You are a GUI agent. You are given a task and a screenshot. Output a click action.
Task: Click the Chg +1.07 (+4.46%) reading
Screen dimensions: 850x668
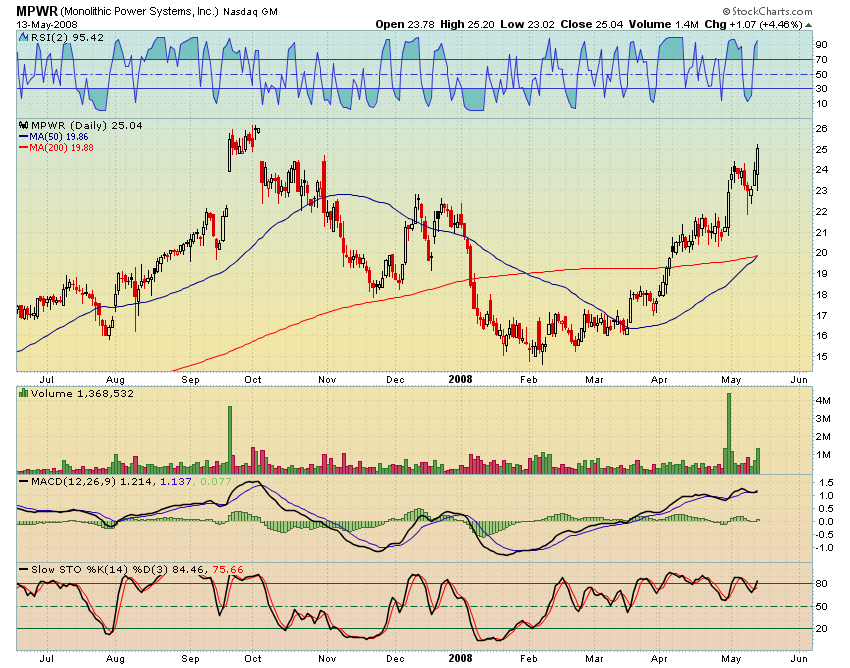753,24
